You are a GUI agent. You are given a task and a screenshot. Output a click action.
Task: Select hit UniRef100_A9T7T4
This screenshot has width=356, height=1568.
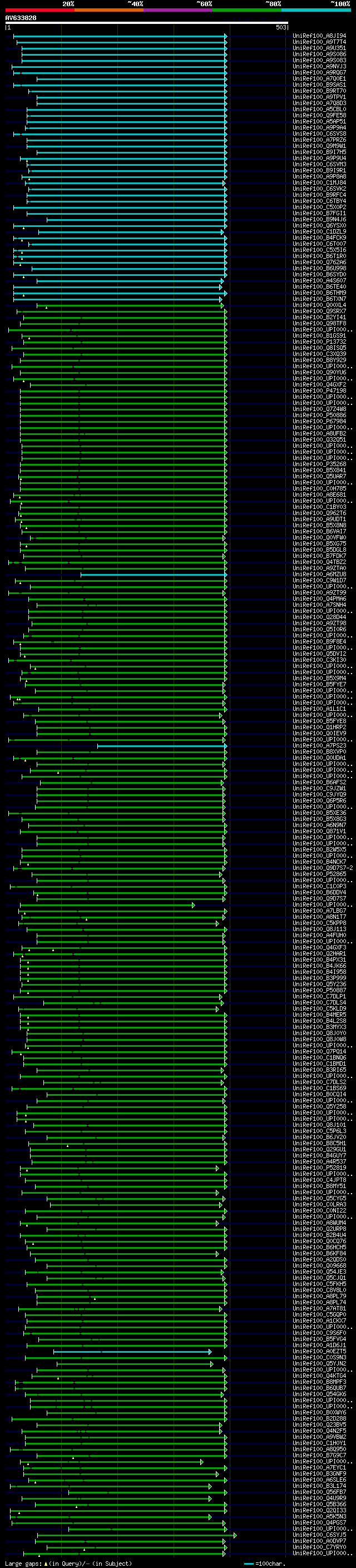pos(319,42)
